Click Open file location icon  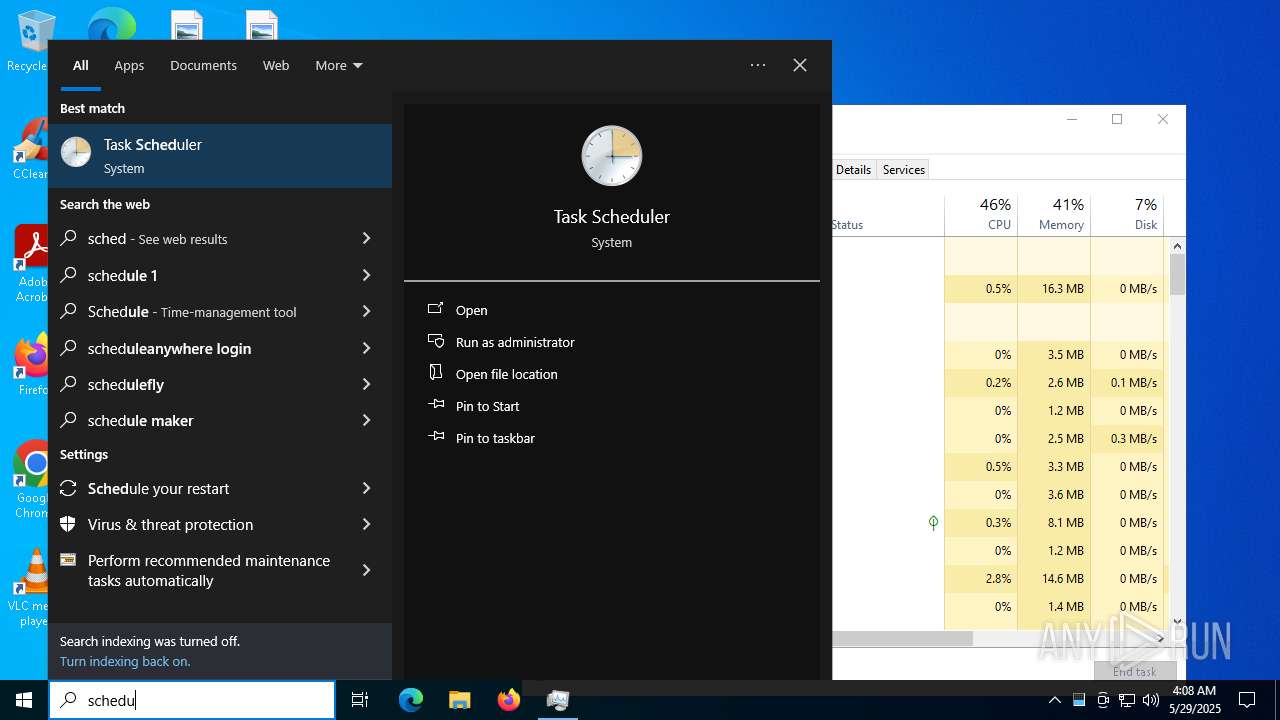pos(435,373)
